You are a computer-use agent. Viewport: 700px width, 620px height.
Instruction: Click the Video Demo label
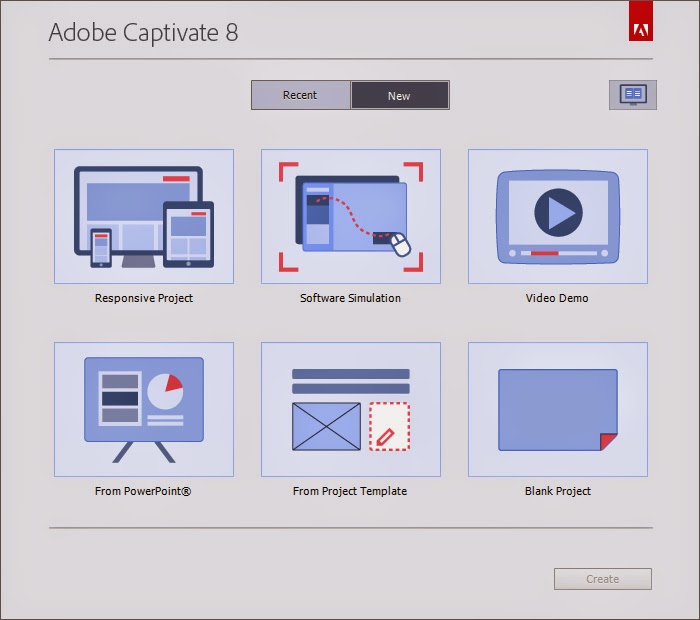[x=557, y=298]
